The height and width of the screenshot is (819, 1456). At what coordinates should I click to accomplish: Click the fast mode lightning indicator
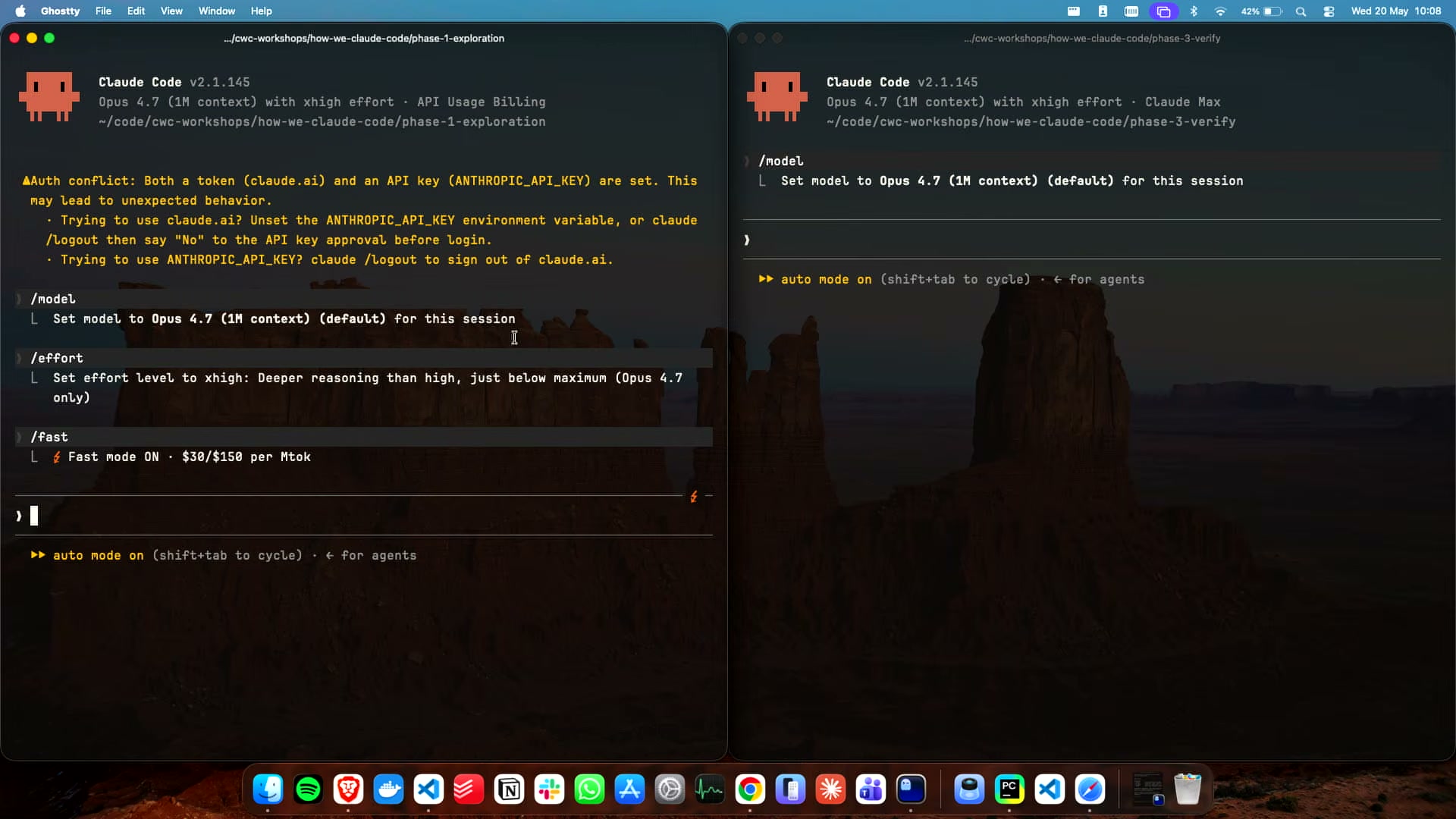pyautogui.click(x=693, y=497)
